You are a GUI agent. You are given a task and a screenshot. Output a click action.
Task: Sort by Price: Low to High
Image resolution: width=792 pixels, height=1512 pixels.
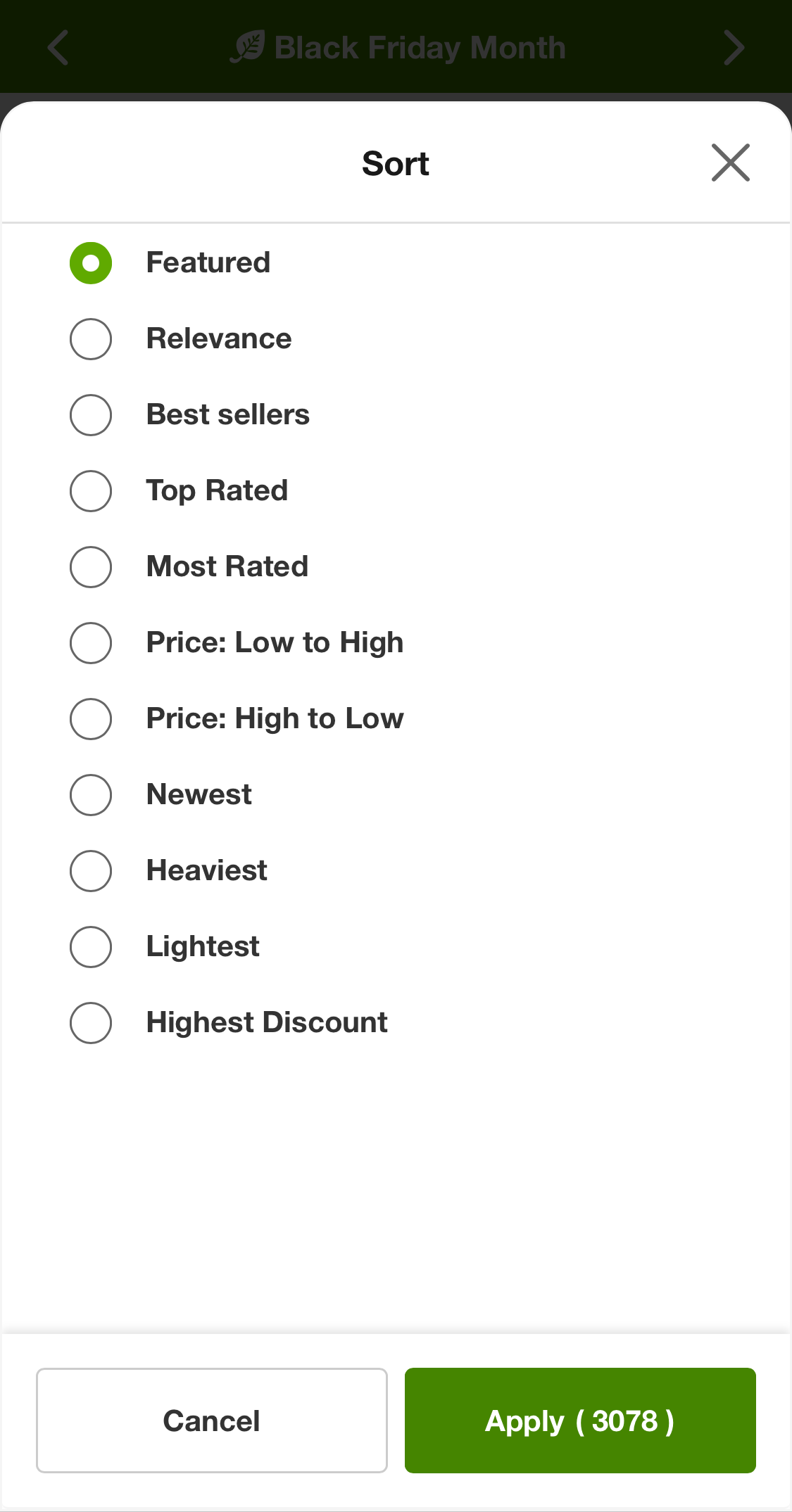point(91,643)
